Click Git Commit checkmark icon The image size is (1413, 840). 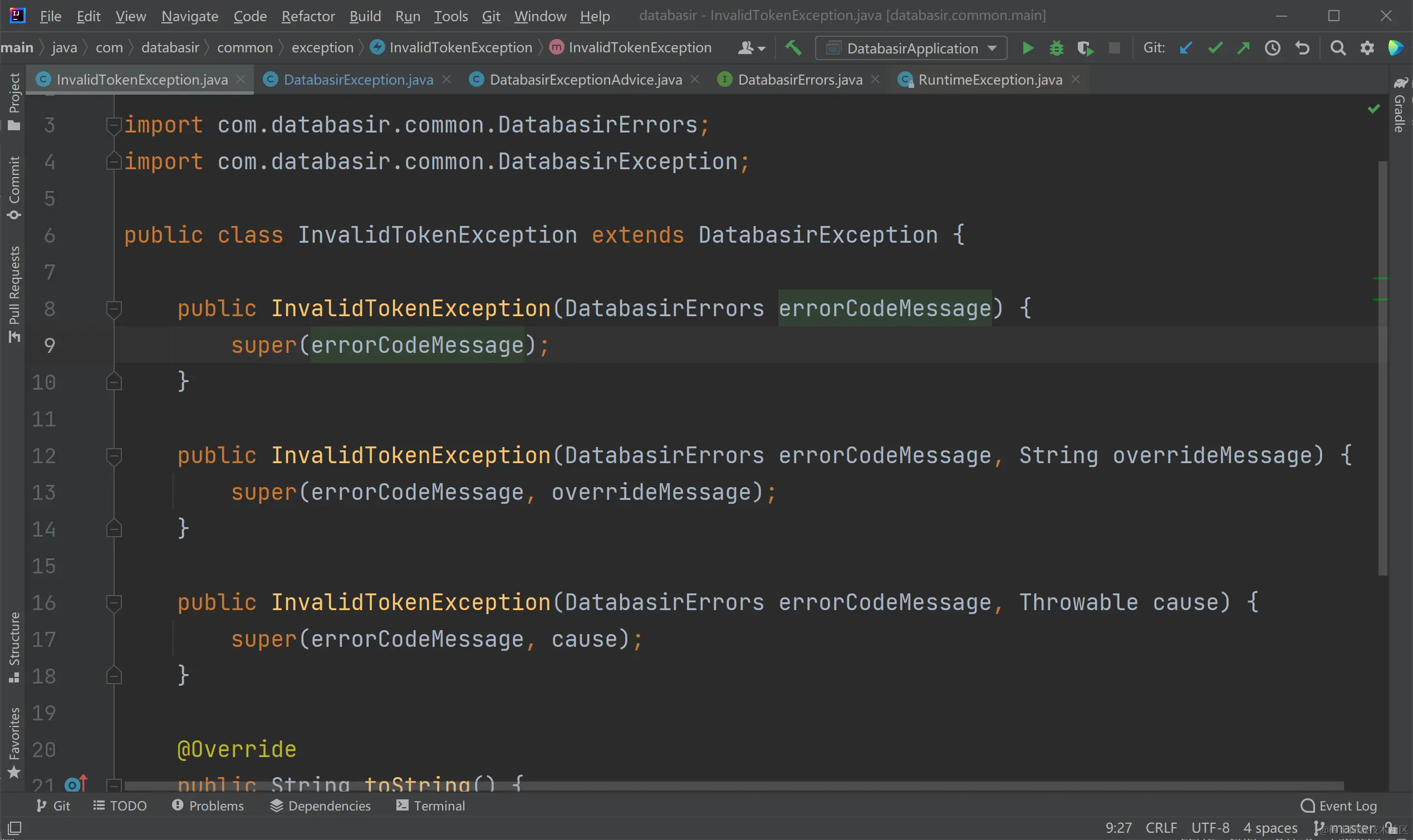(1215, 48)
